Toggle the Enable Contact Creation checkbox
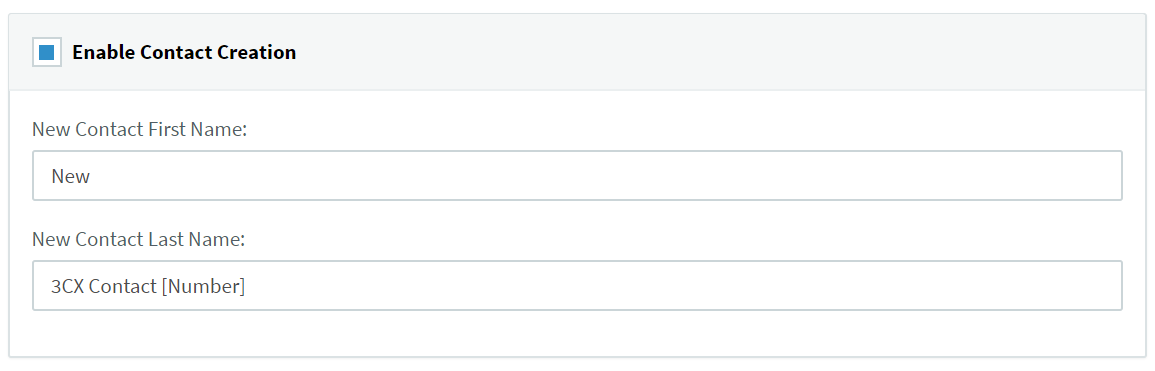 click(x=46, y=52)
